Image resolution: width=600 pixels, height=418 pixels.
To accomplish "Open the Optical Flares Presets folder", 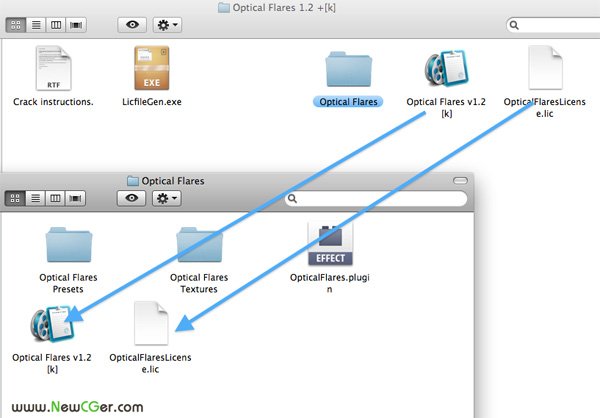I will [68, 245].
